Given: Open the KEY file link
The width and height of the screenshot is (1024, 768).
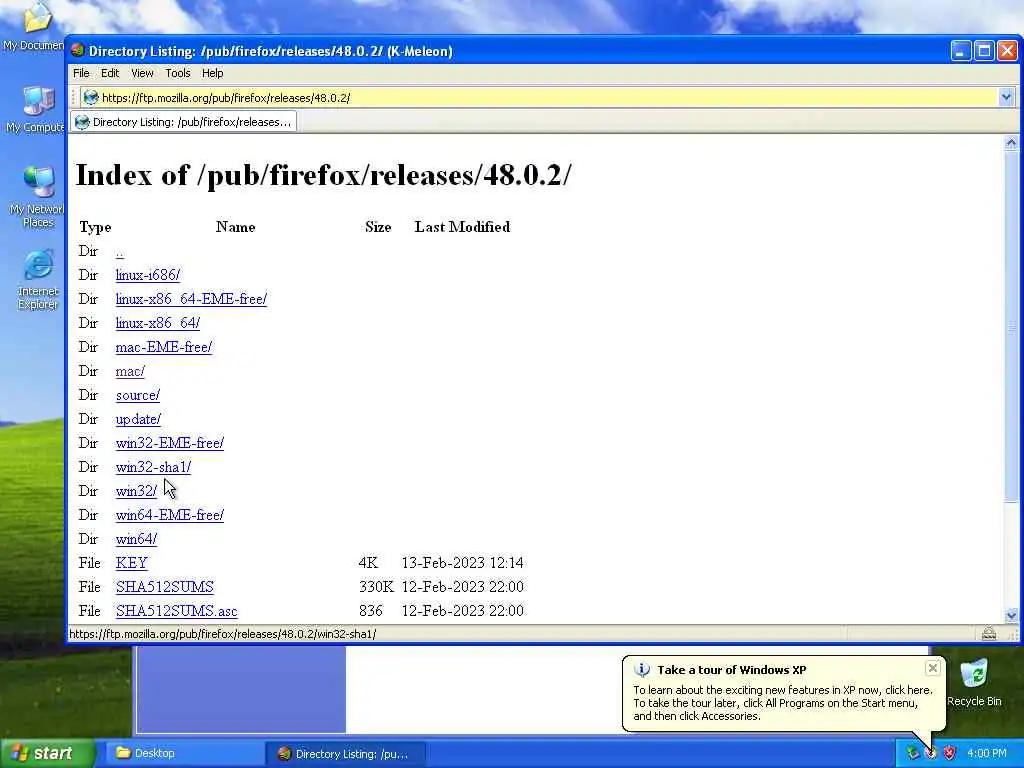Looking at the screenshot, I should 132,563.
